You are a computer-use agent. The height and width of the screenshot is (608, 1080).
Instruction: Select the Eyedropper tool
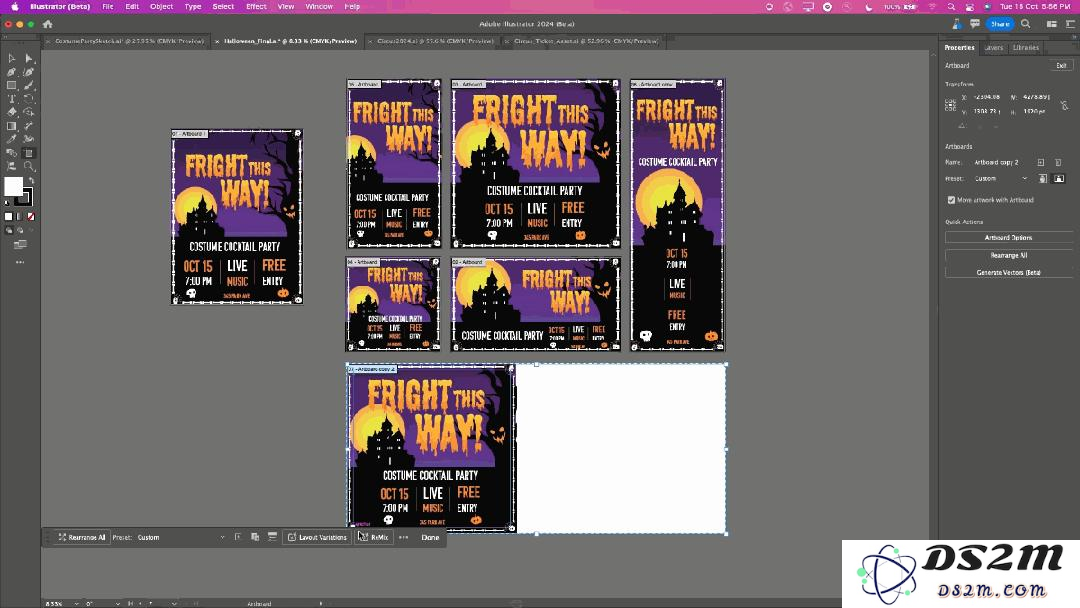pos(12,139)
